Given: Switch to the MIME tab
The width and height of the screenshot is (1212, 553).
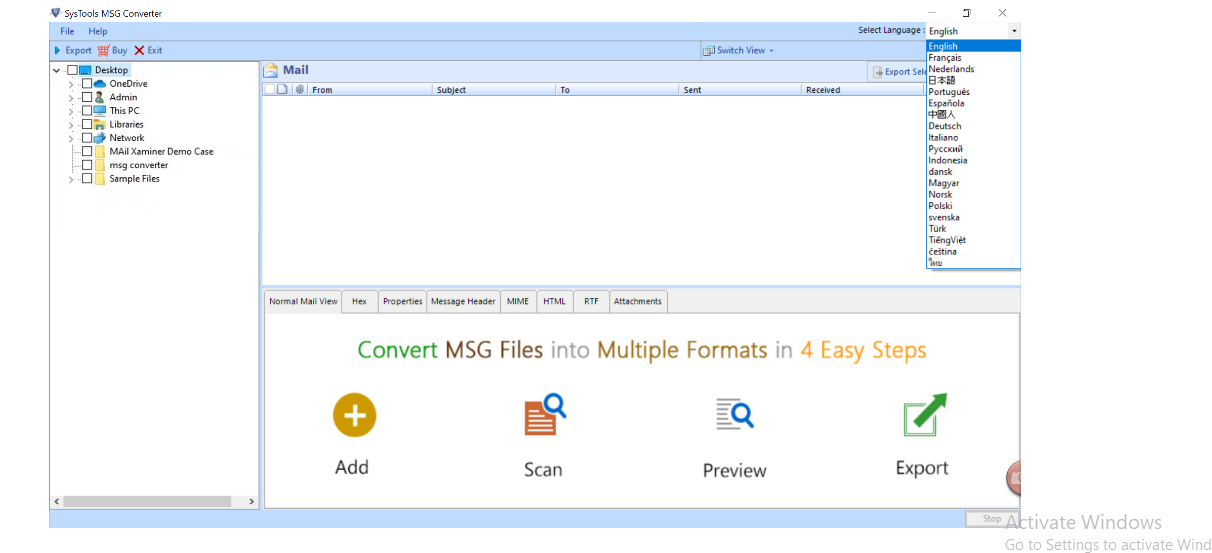Looking at the screenshot, I should click(518, 301).
